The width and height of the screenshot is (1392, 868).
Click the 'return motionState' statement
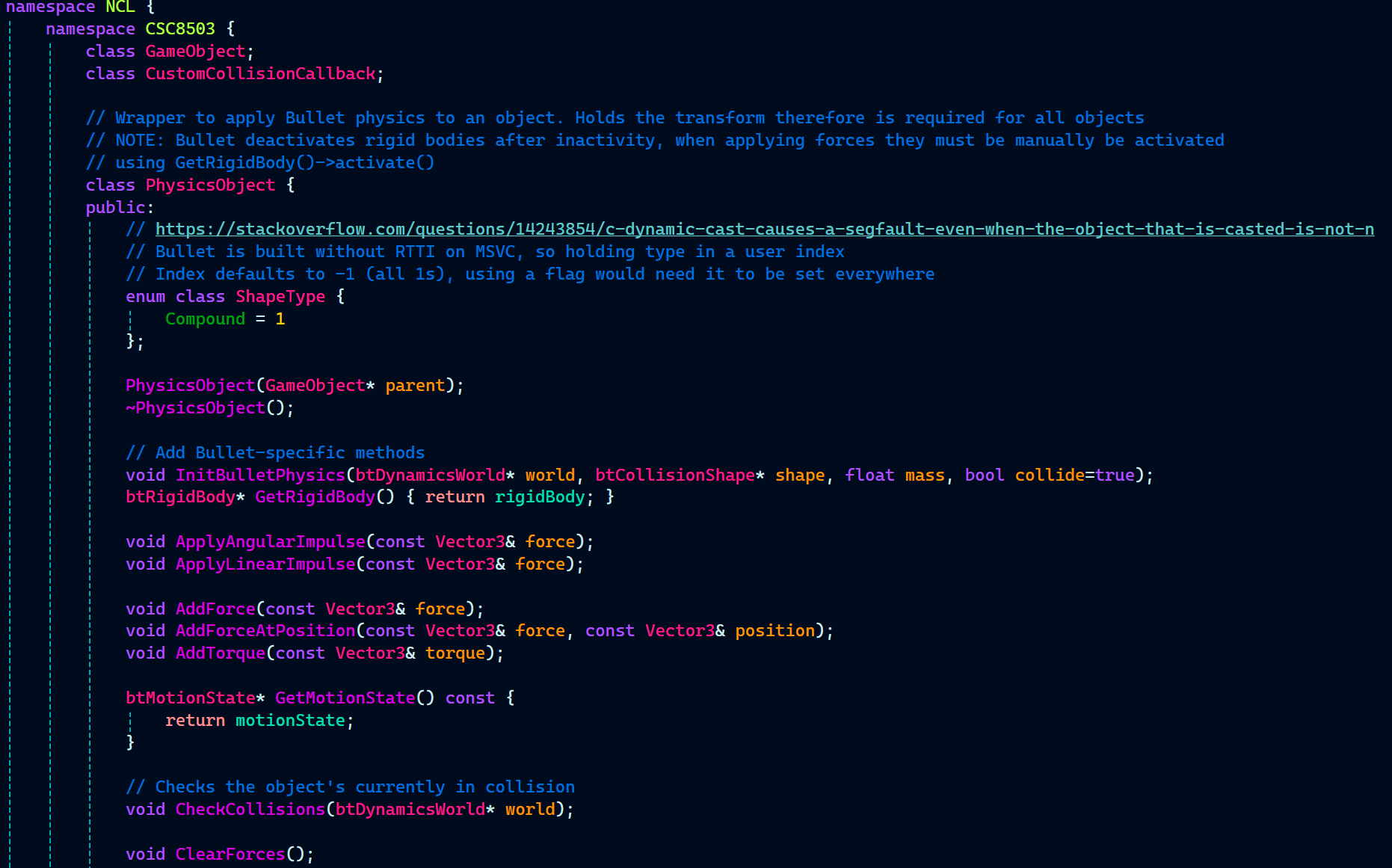258,721
